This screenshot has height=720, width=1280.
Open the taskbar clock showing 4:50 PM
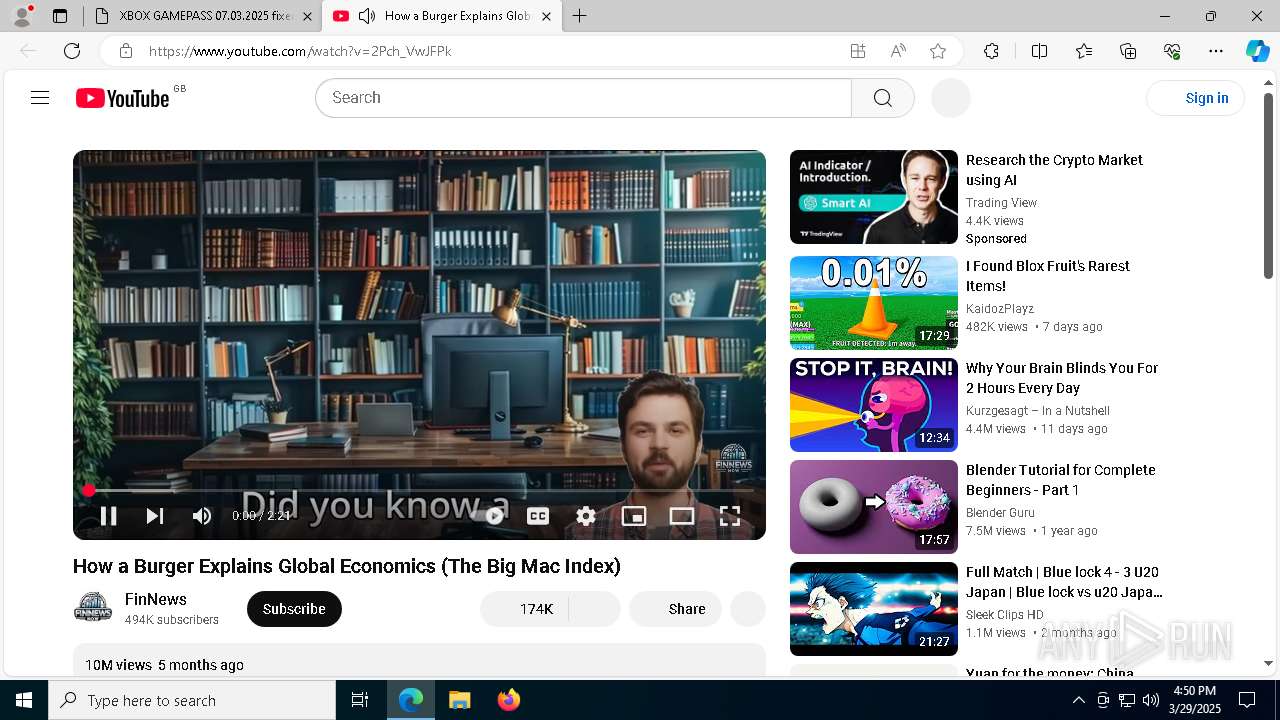tap(1194, 700)
